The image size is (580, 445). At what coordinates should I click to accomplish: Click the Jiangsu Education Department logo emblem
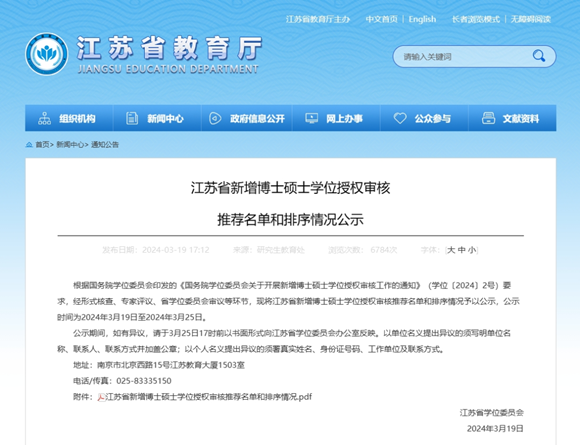(47, 54)
